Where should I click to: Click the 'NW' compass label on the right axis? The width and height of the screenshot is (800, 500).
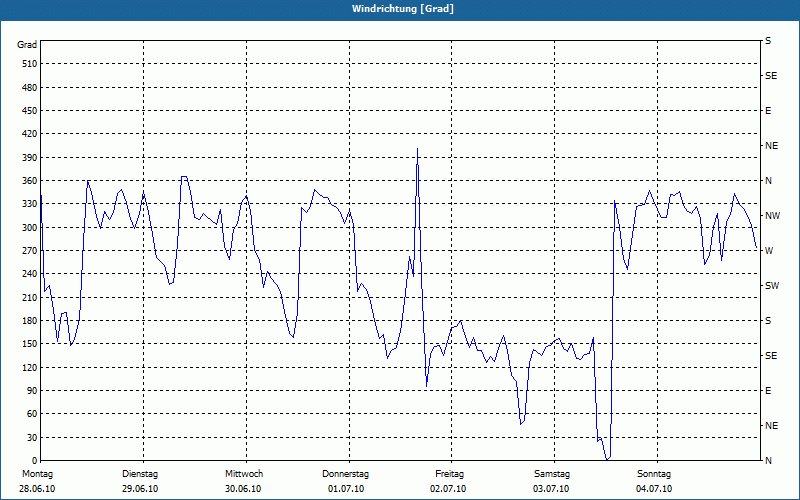click(772, 216)
